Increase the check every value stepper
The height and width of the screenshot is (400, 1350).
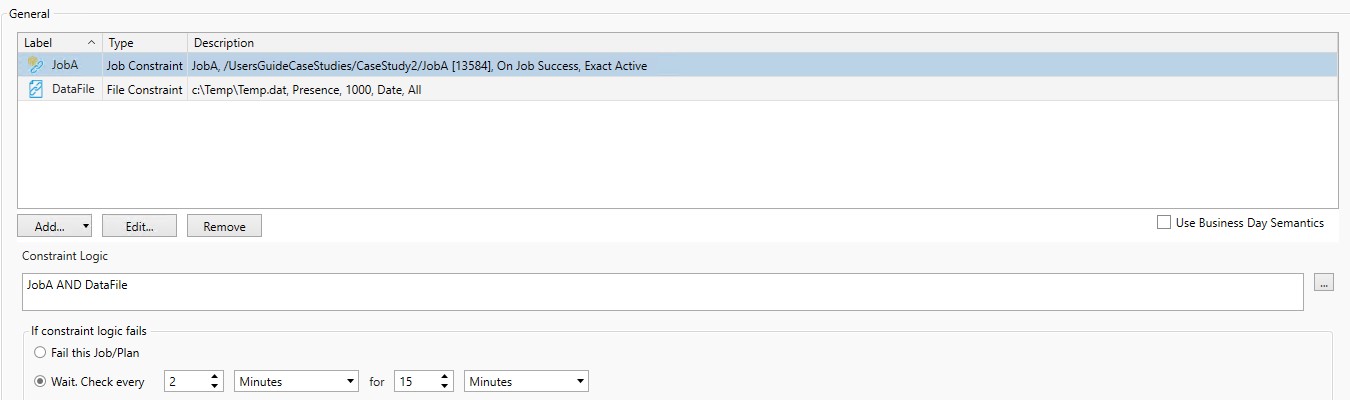point(216,377)
